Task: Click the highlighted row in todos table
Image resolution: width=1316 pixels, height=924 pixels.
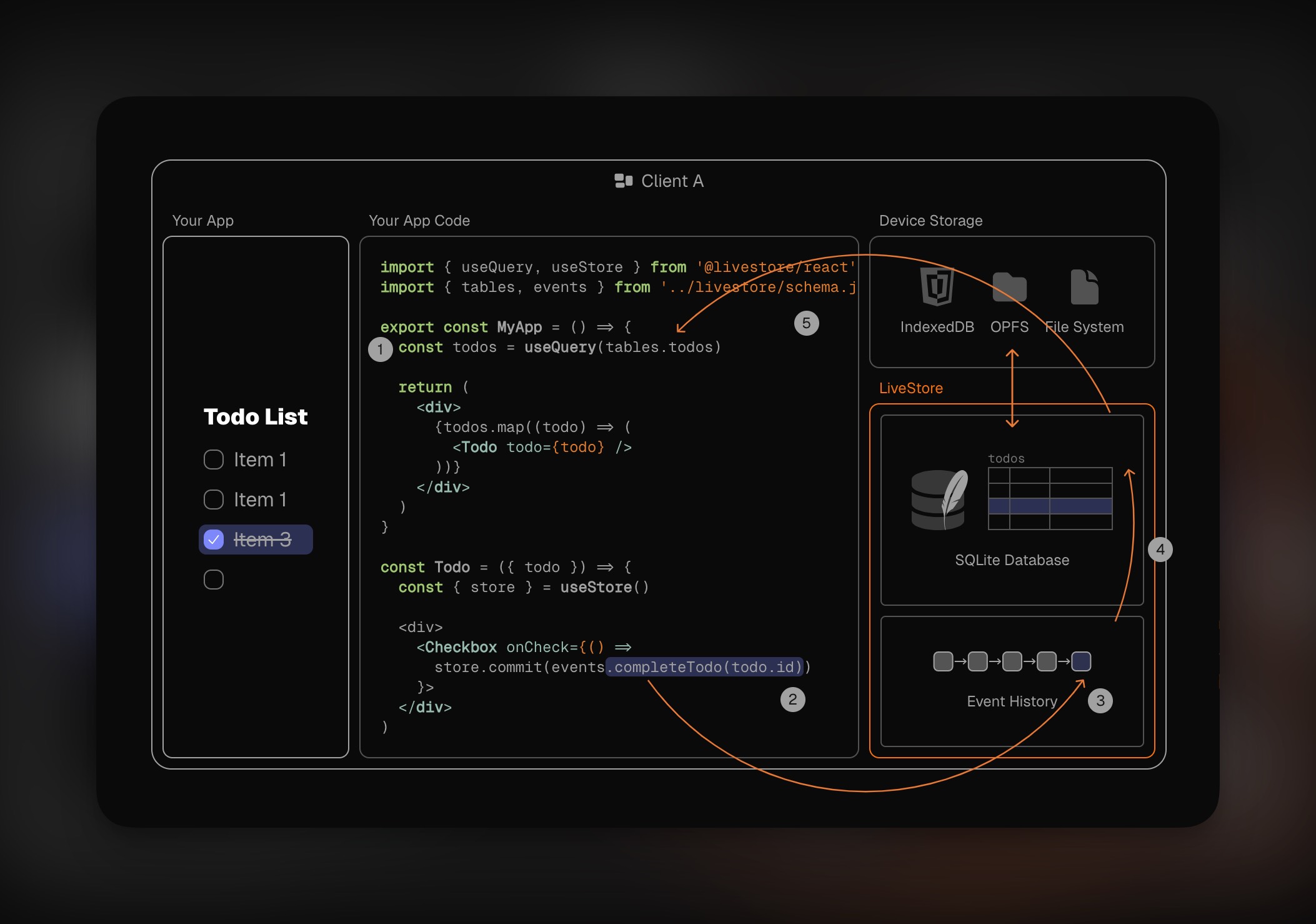Action: pyautogui.click(x=1050, y=506)
